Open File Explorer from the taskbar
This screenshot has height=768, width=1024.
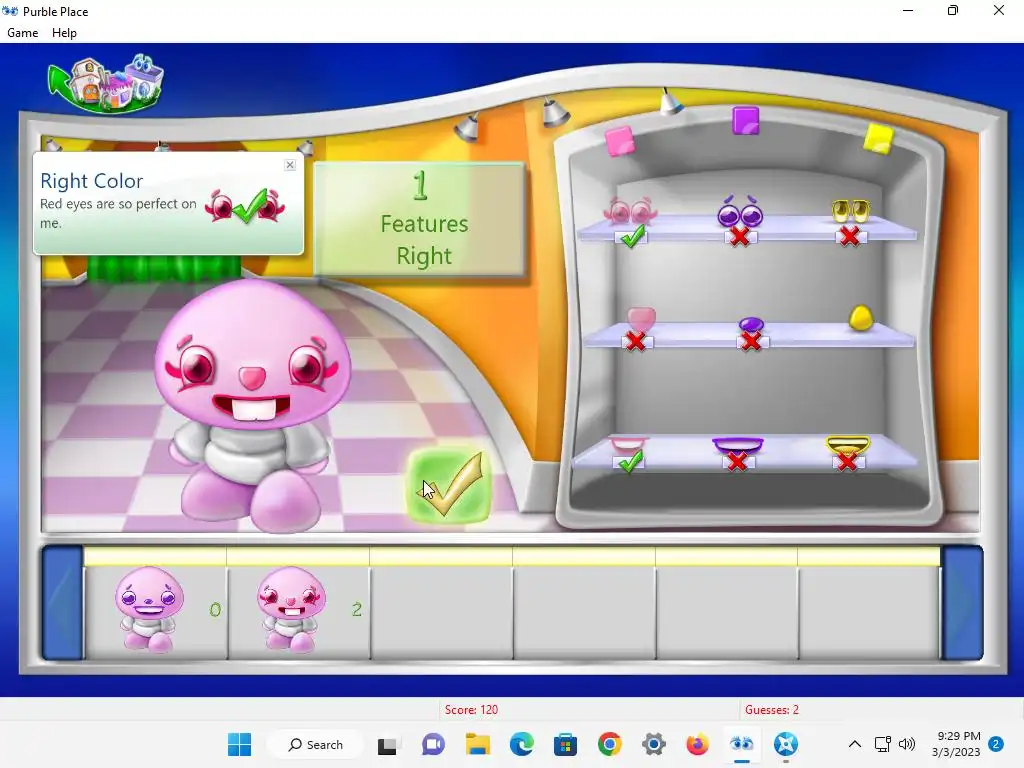[x=477, y=744]
